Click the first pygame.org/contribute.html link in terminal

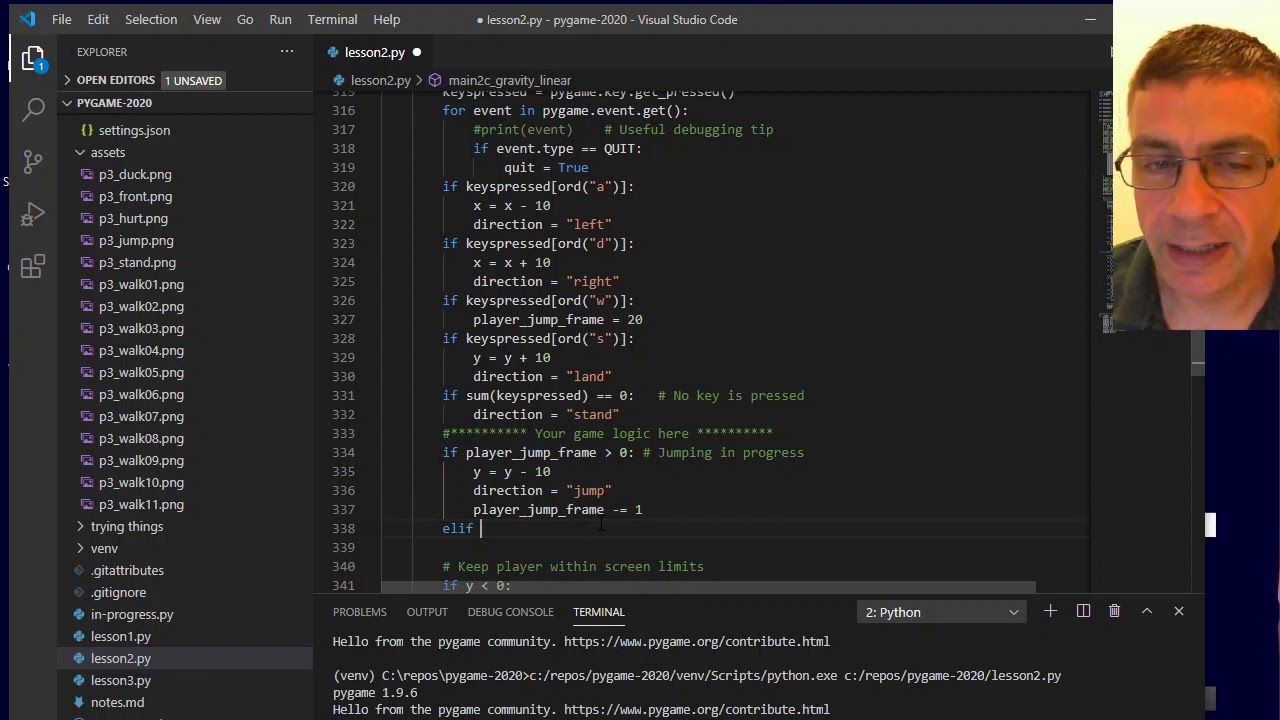[x=696, y=642]
